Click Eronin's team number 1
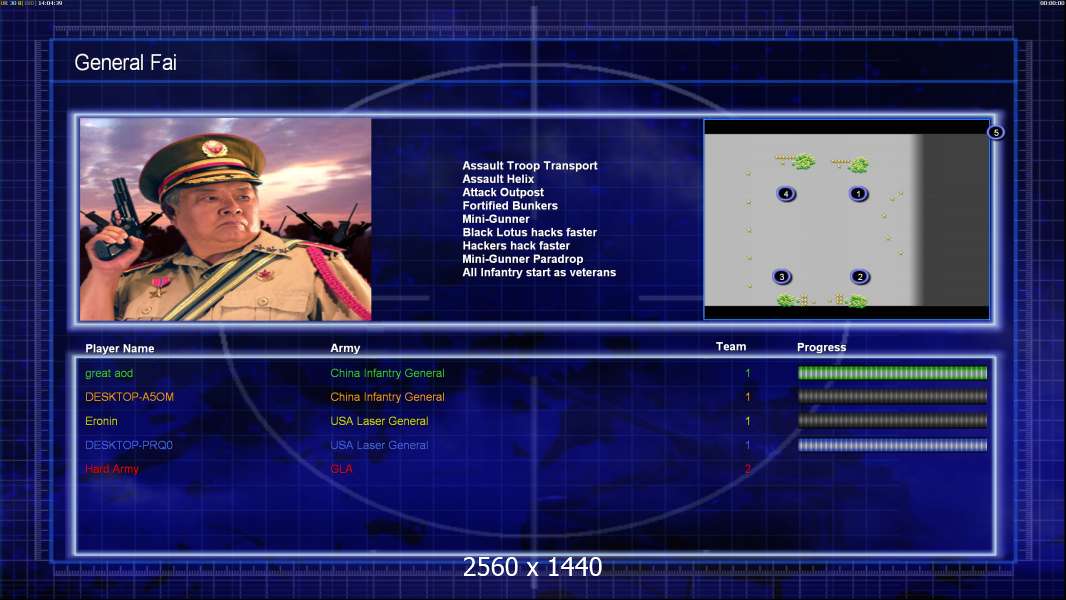The image size is (1066, 600). 748,421
